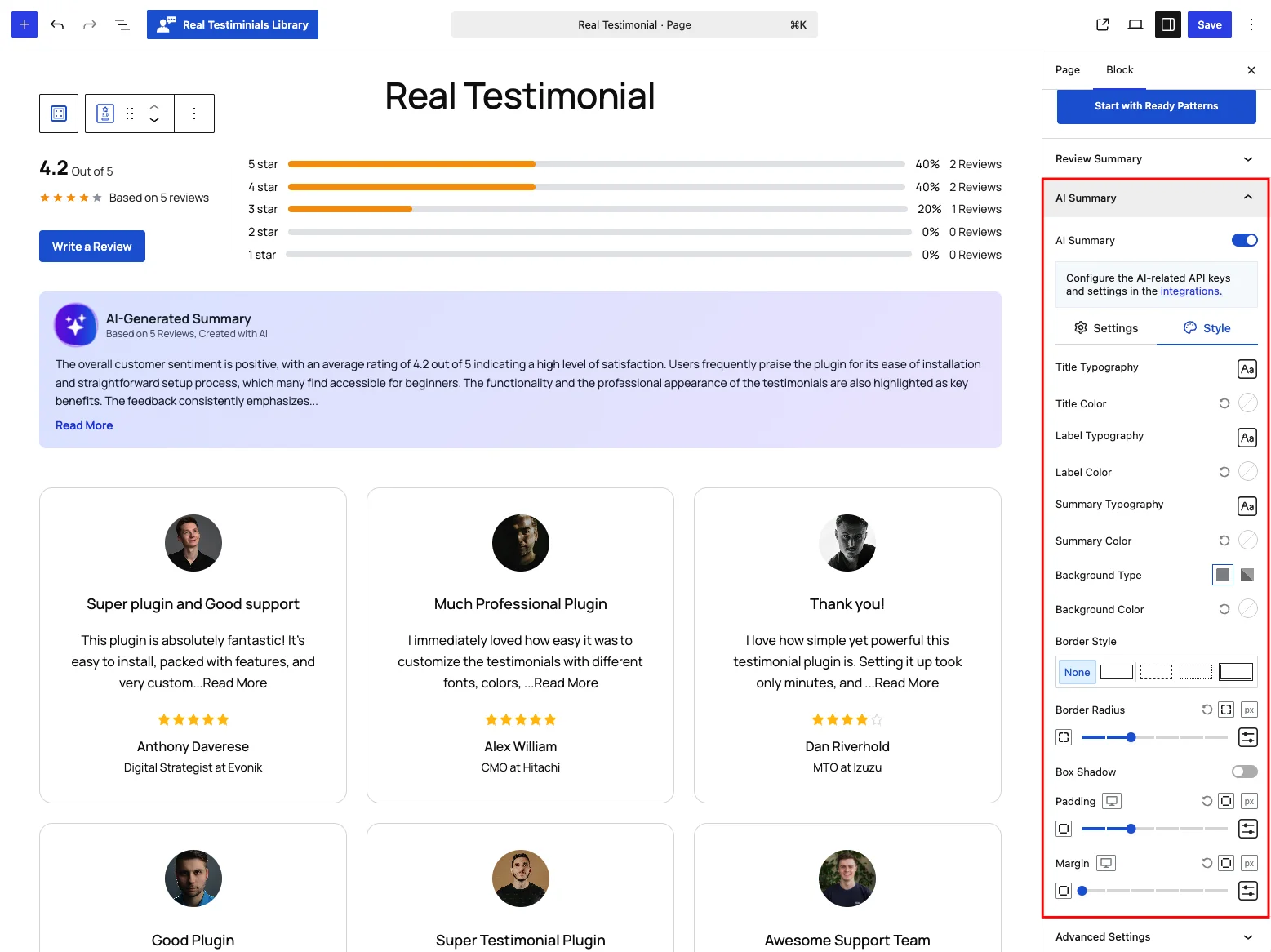Reset the Title Color
1271x952 pixels.
pyautogui.click(x=1224, y=403)
